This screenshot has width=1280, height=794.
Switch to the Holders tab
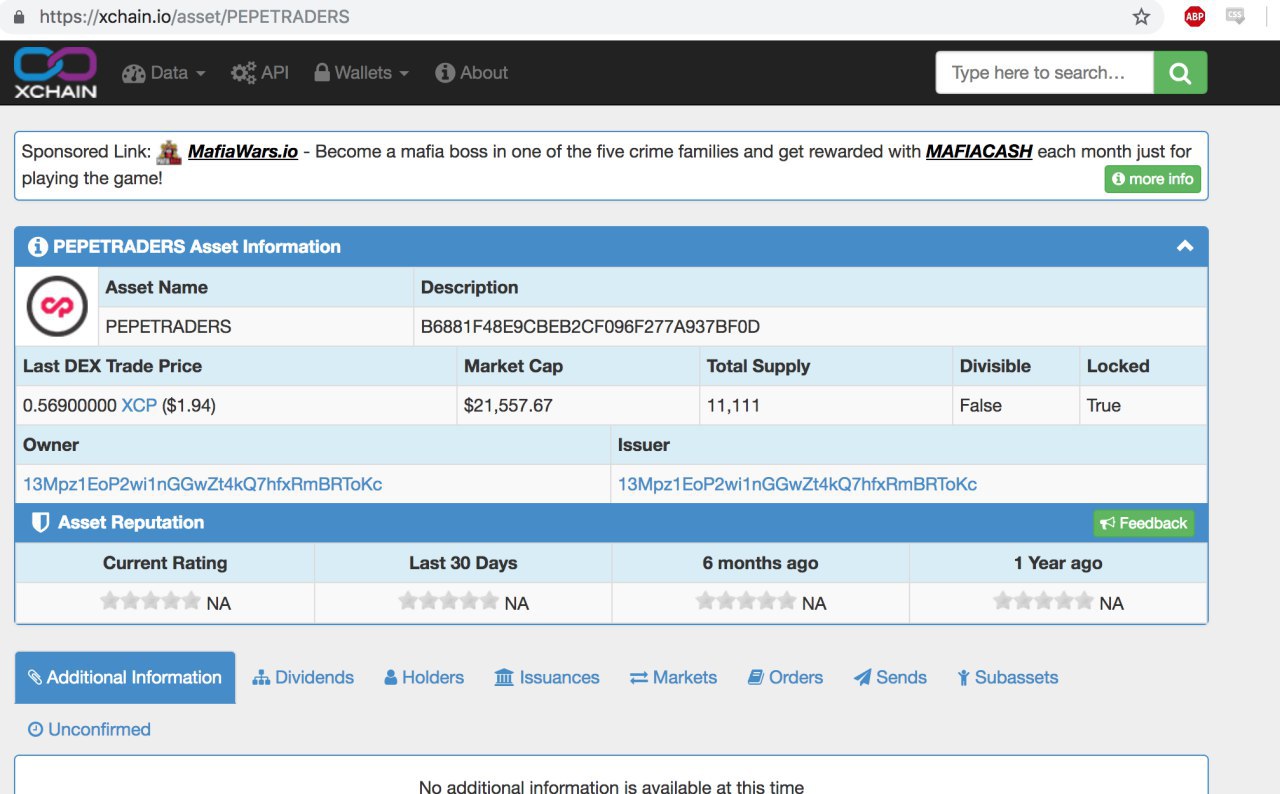(424, 678)
